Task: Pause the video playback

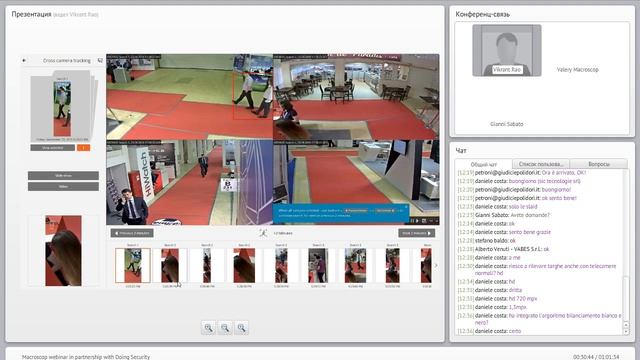Action: 411,221
